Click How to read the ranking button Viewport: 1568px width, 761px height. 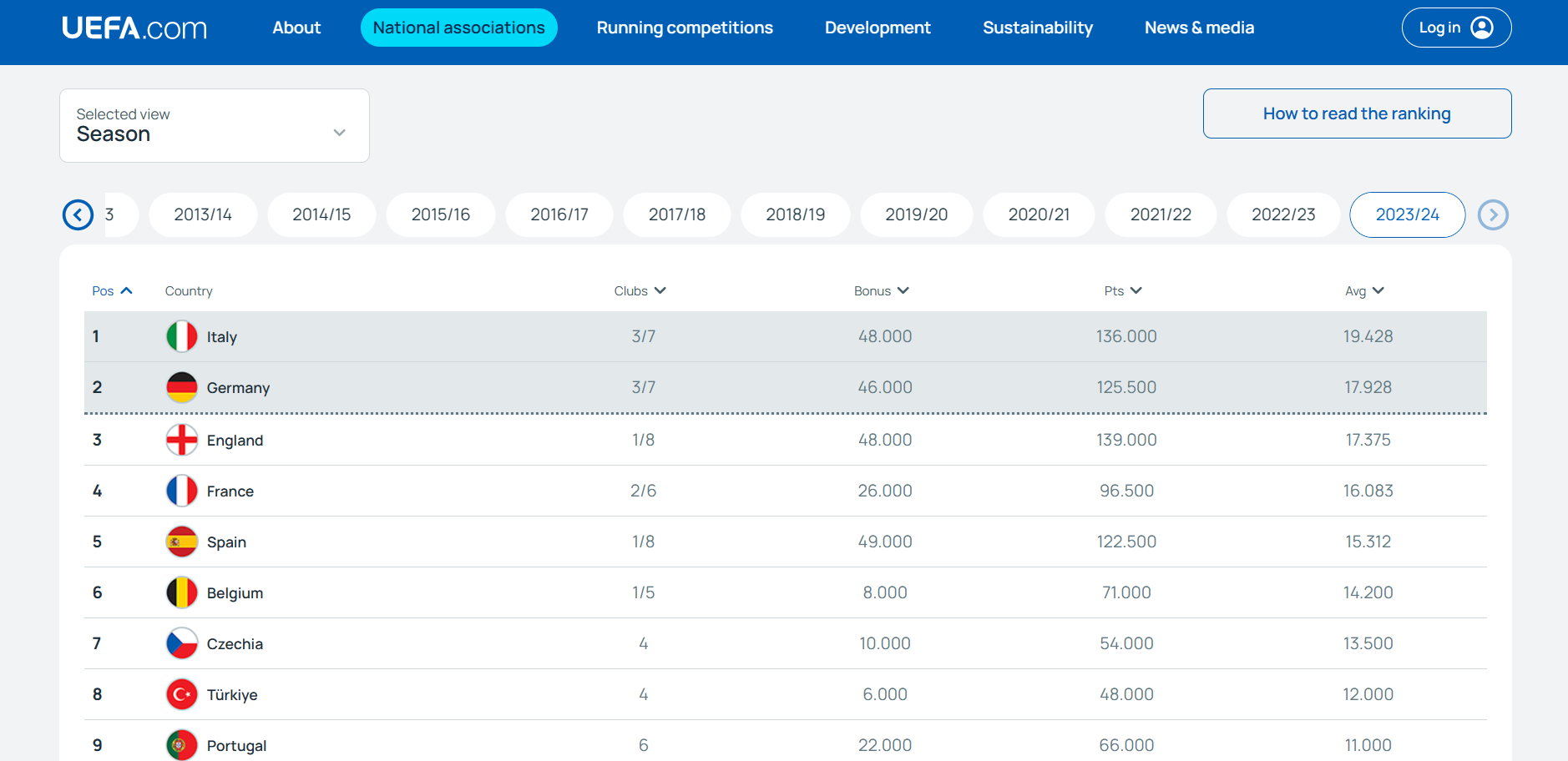[x=1357, y=114]
